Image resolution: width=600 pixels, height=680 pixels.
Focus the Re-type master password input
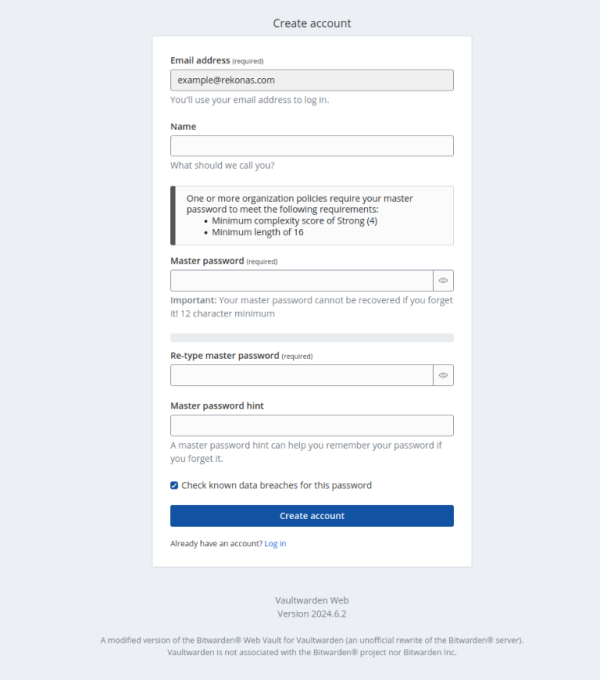click(301, 375)
